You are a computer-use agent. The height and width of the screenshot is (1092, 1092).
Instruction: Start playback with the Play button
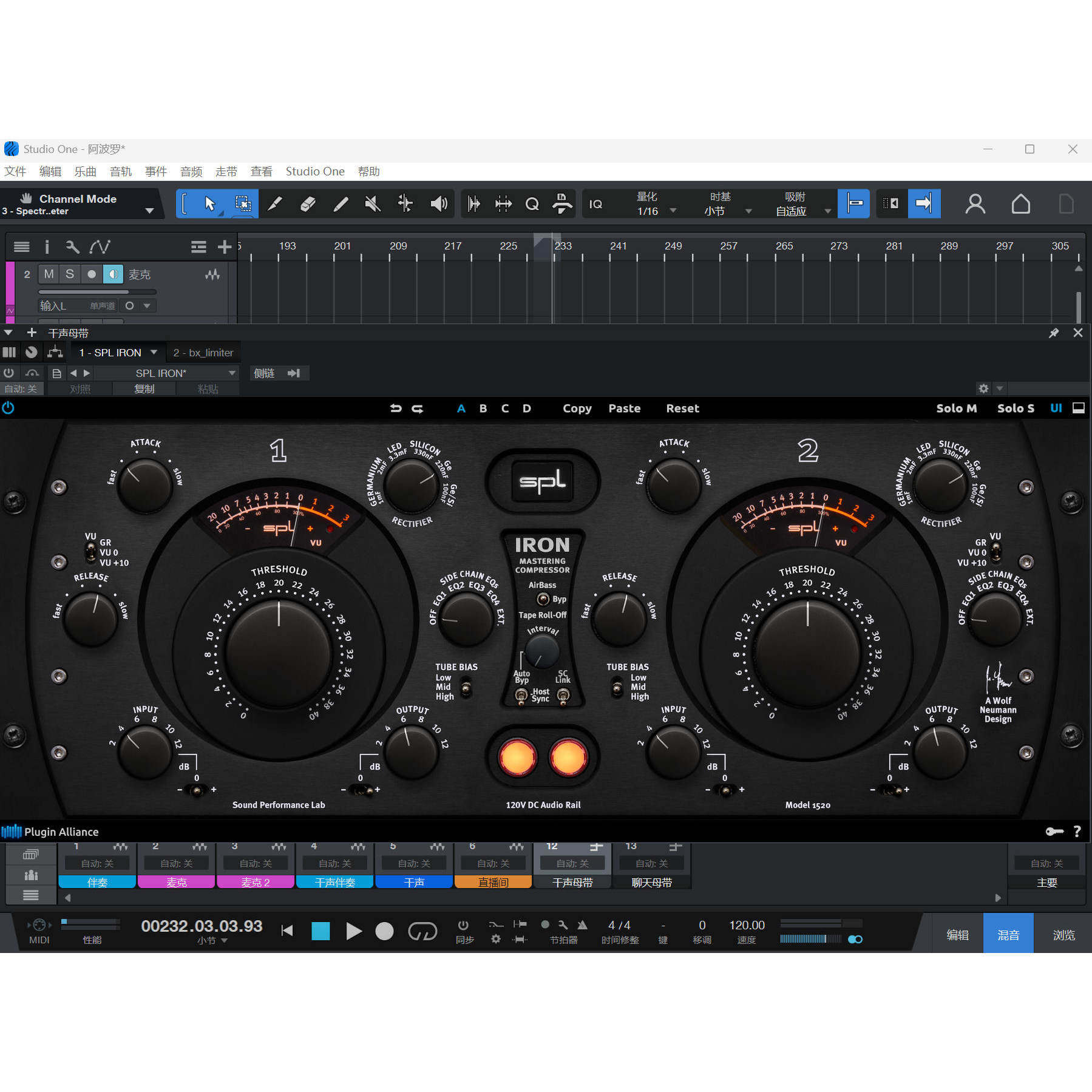(x=354, y=931)
